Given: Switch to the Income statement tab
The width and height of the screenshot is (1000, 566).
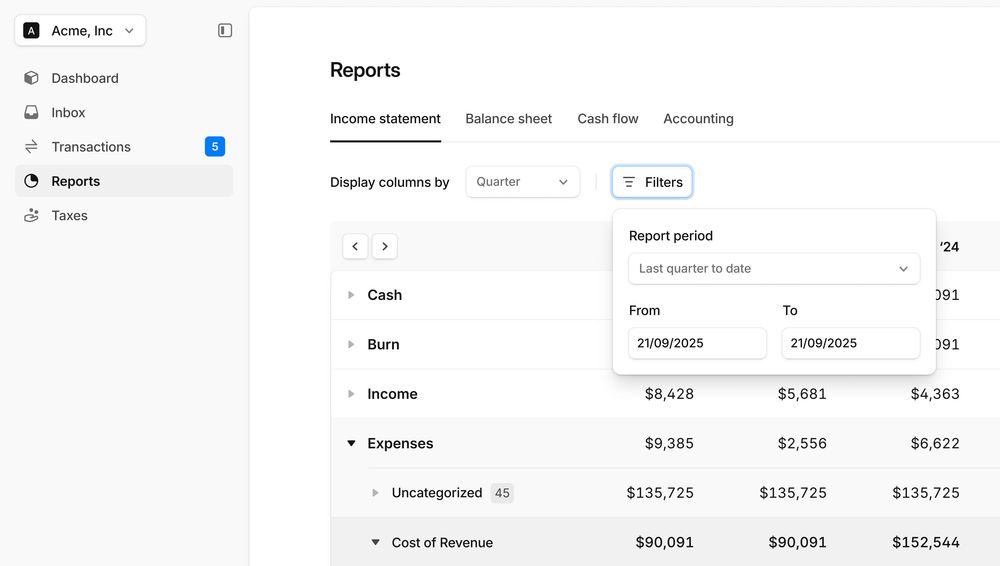Looking at the screenshot, I should (385, 119).
